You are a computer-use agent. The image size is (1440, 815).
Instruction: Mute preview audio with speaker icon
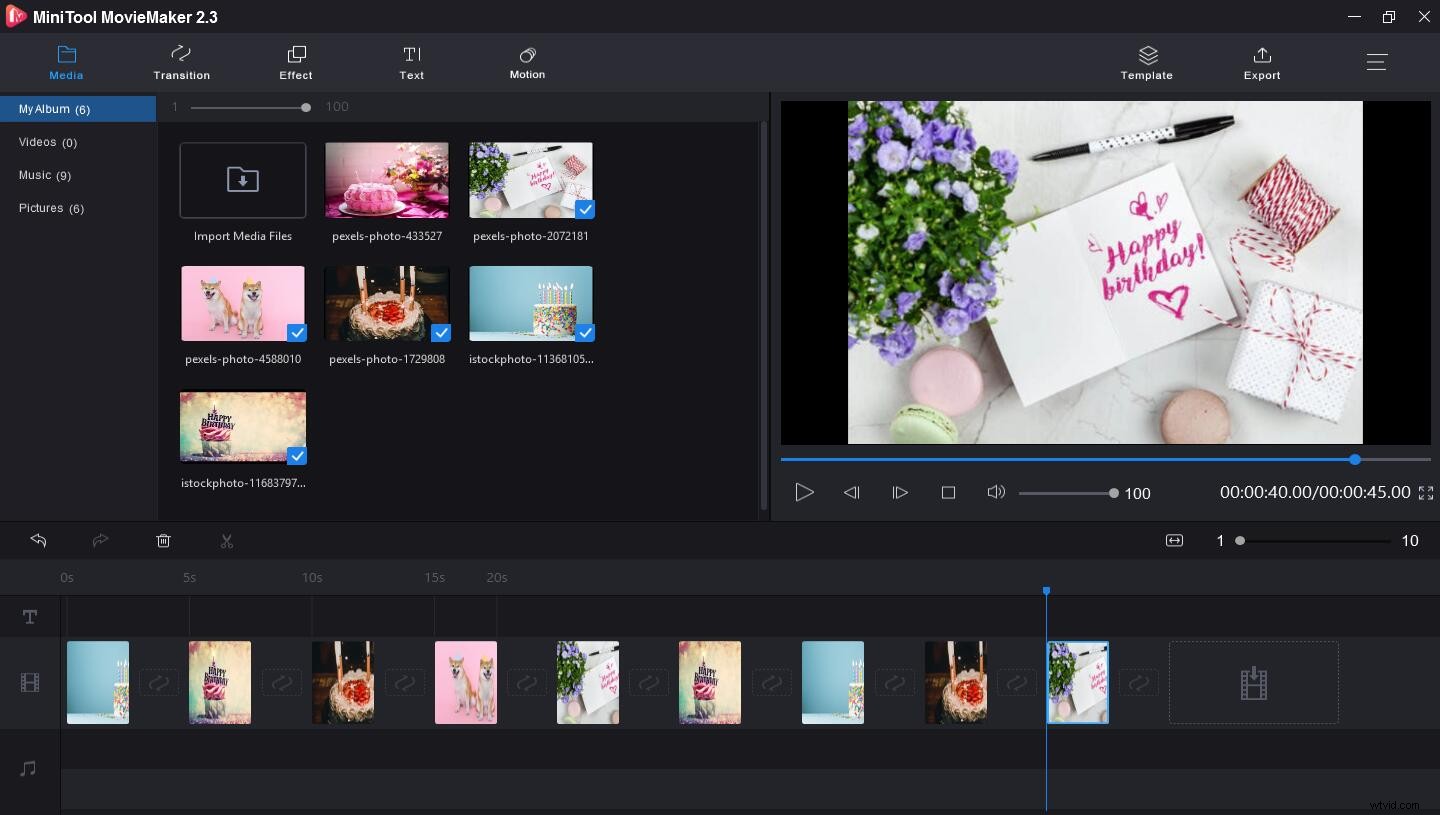[x=996, y=492]
